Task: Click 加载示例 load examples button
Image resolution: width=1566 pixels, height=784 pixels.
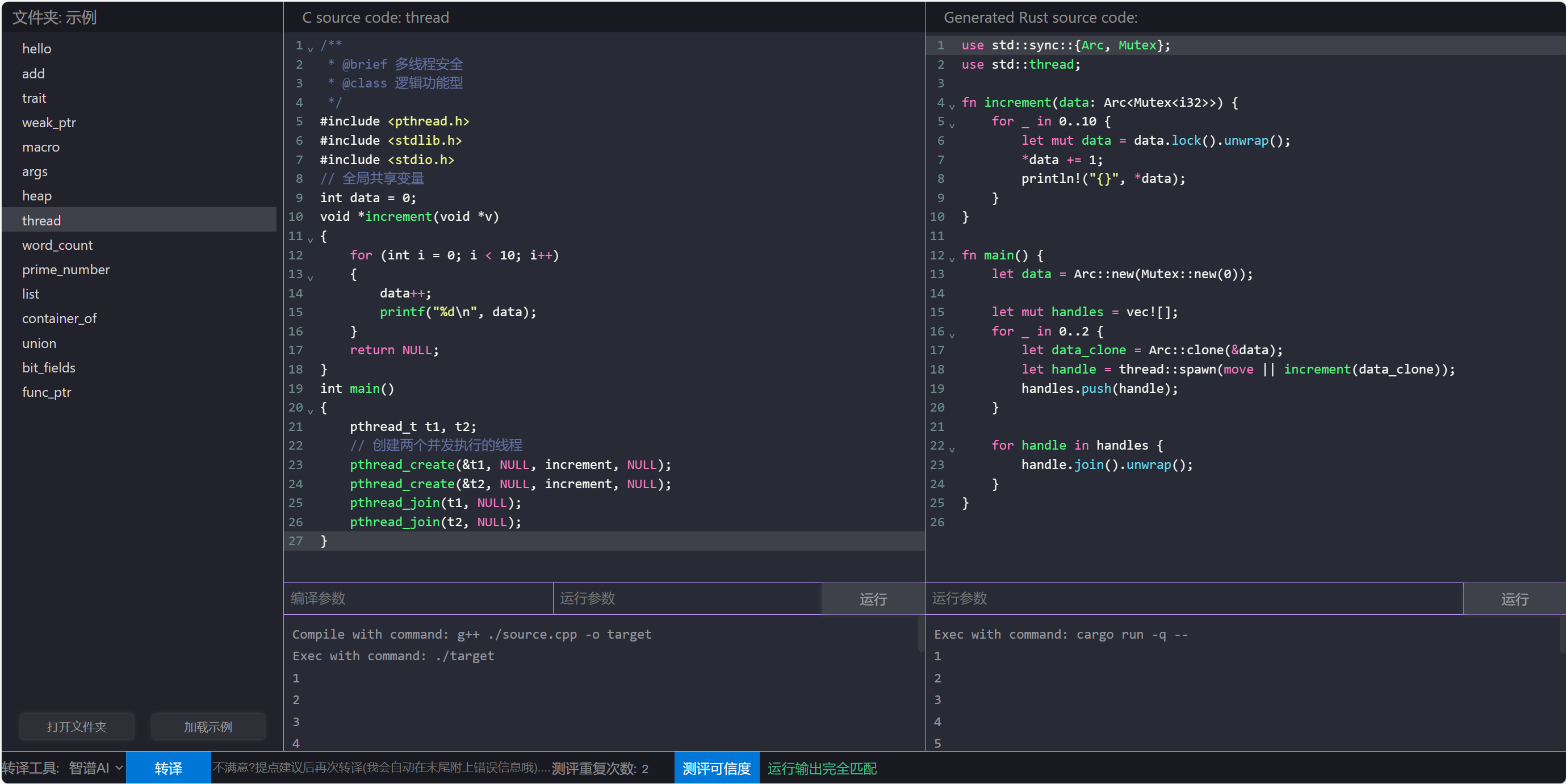Action: pyautogui.click(x=208, y=726)
